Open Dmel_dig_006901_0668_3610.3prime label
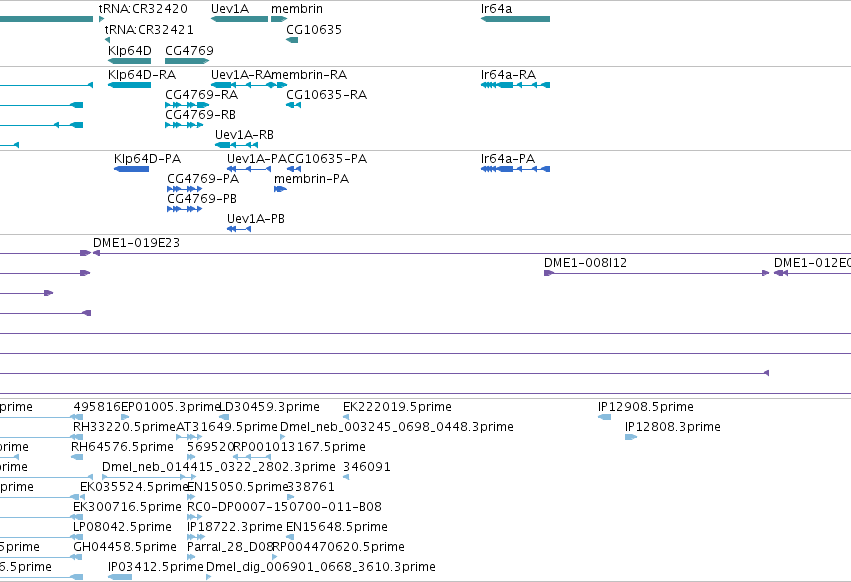 (x=321, y=567)
